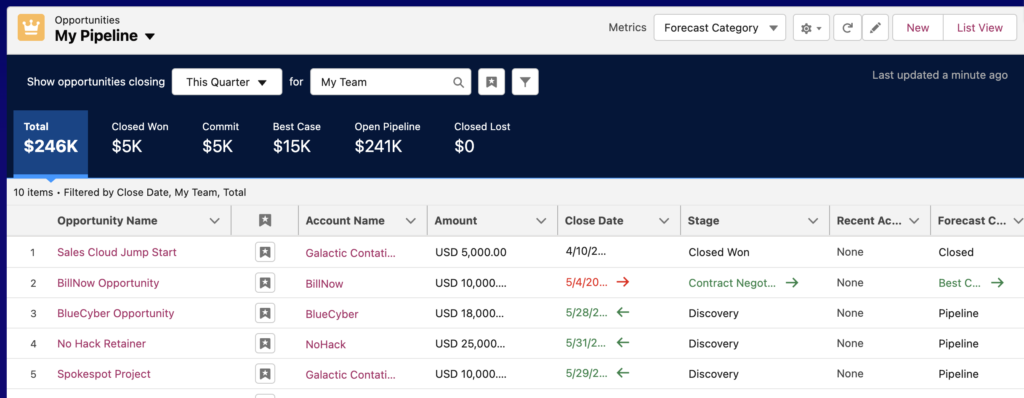1024x398 pixels.
Task: Select the Best Case $15K metric
Action: click(296, 138)
